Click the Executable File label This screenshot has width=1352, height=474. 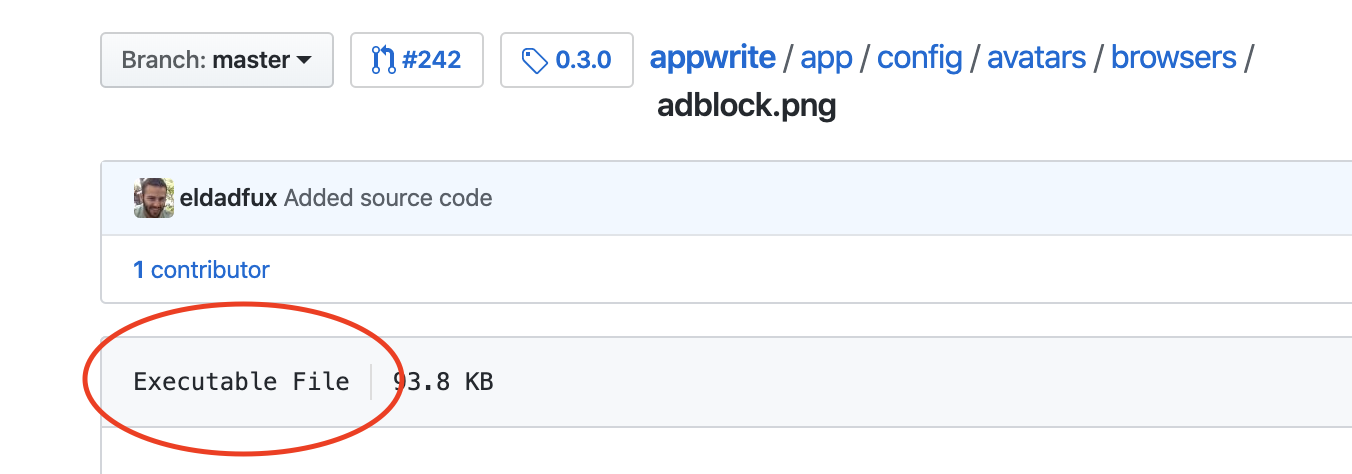pyautogui.click(x=241, y=381)
